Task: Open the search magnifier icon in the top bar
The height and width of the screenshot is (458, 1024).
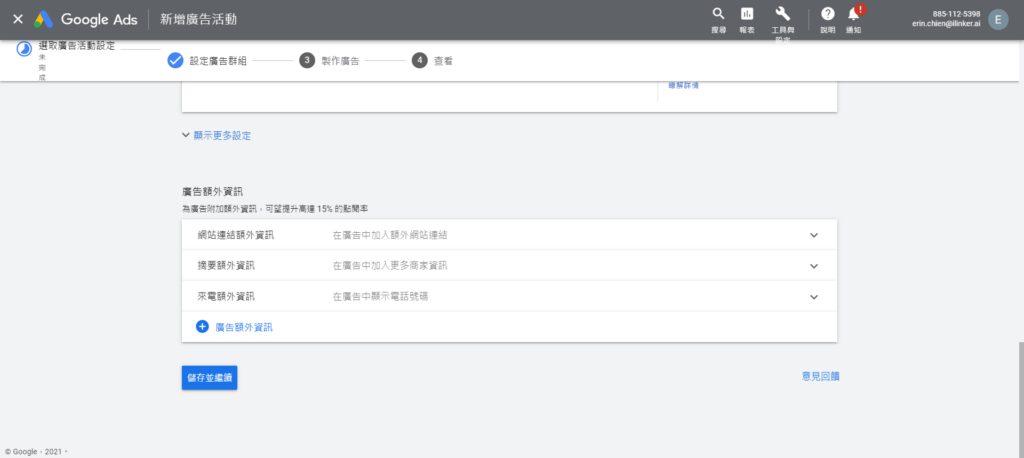Action: [718, 14]
